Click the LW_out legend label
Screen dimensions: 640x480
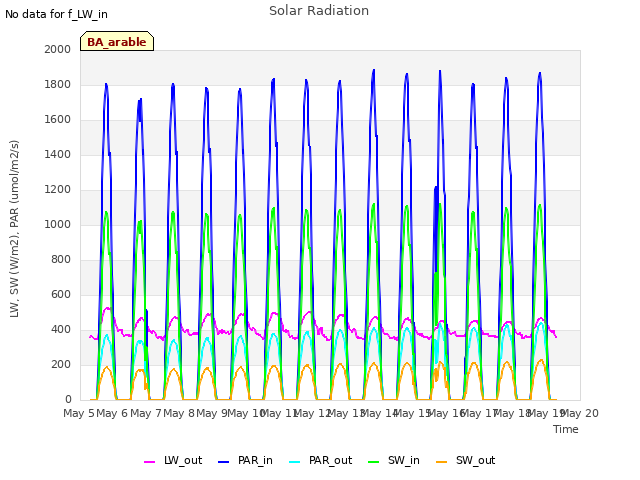[x=183, y=460]
